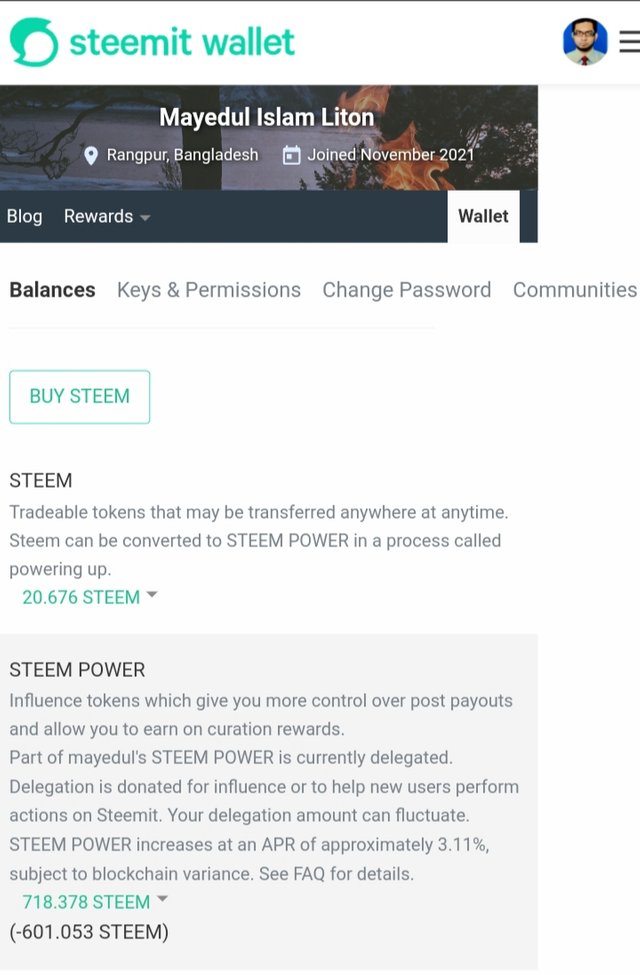Click the delegated (-601.053 STEEM) amount
Image resolution: width=640 pixels, height=975 pixels.
pyautogui.click(x=89, y=932)
